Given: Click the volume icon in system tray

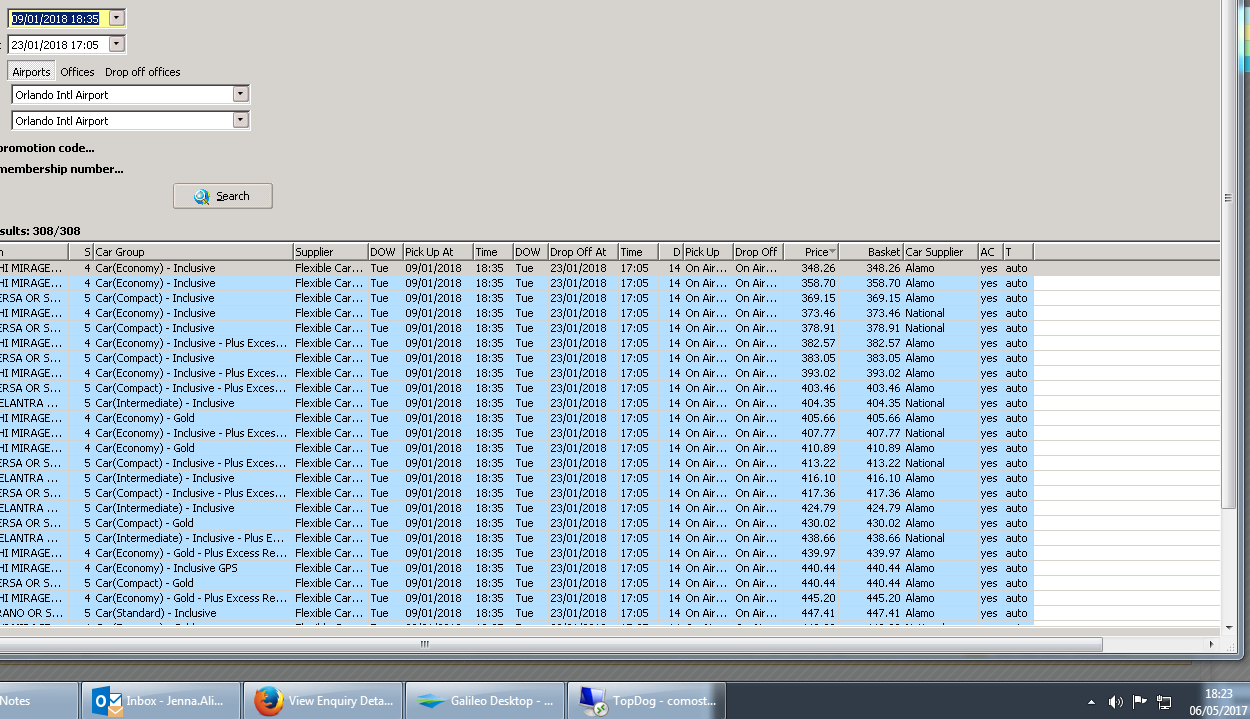Looking at the screenshot, I should tap(1115, 702).
